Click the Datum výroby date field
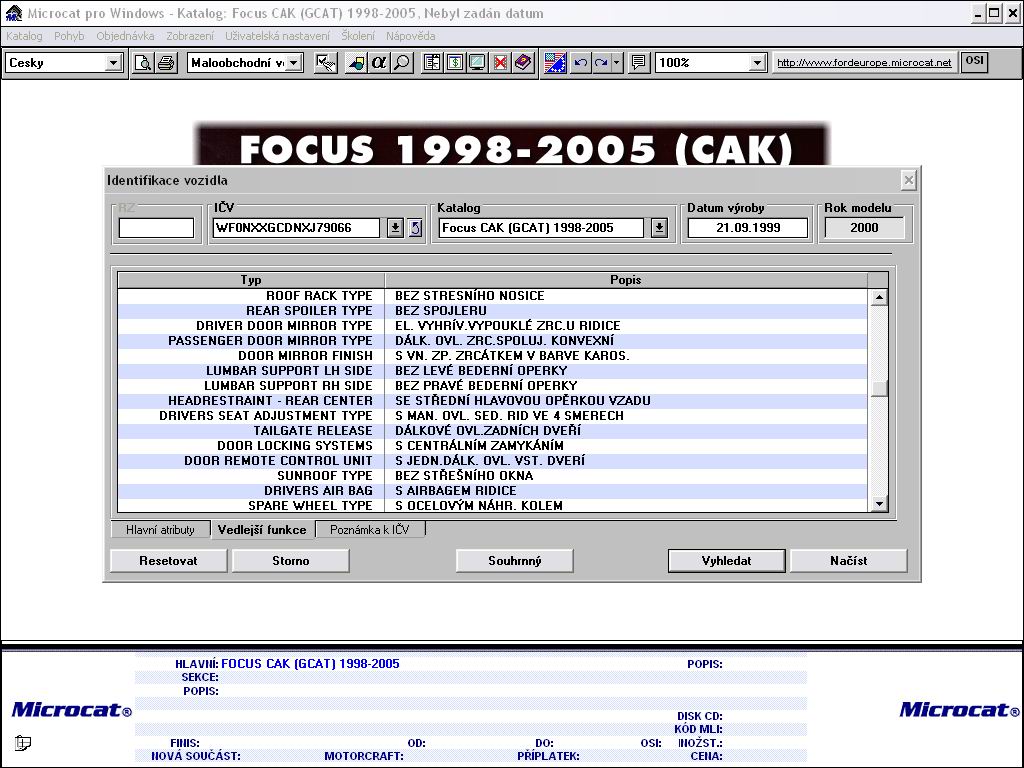This screenshot has width=1024, height=768. [x=748, y=228]
